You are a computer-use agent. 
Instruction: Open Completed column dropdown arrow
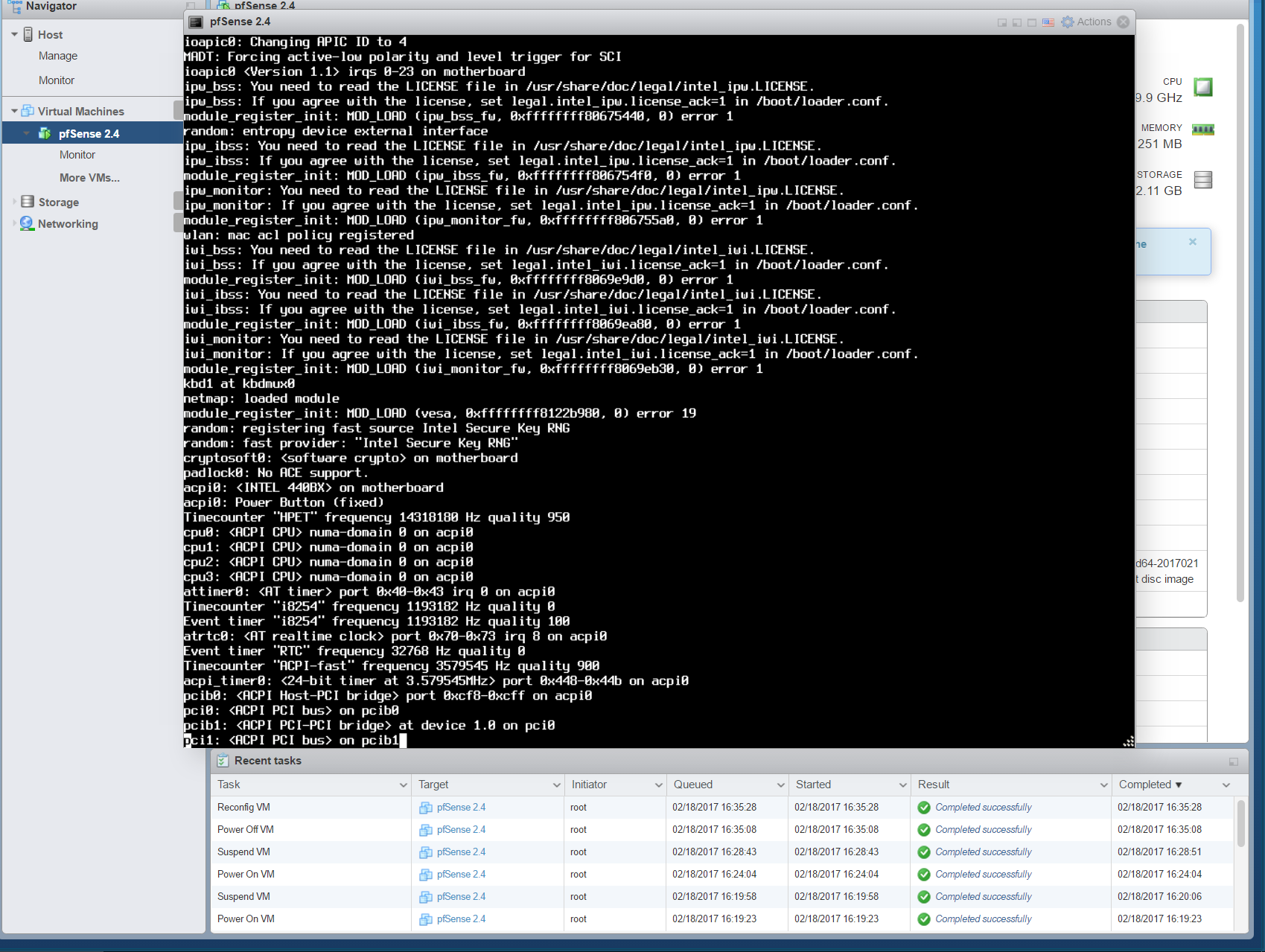pos(1226,785)
